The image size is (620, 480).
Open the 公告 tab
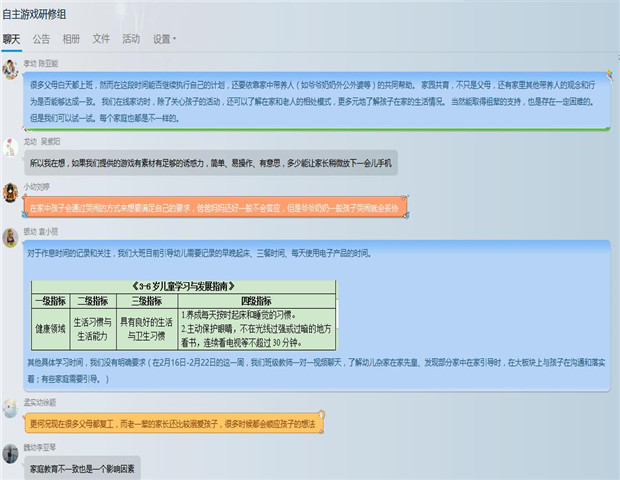(x=41, y=39)
